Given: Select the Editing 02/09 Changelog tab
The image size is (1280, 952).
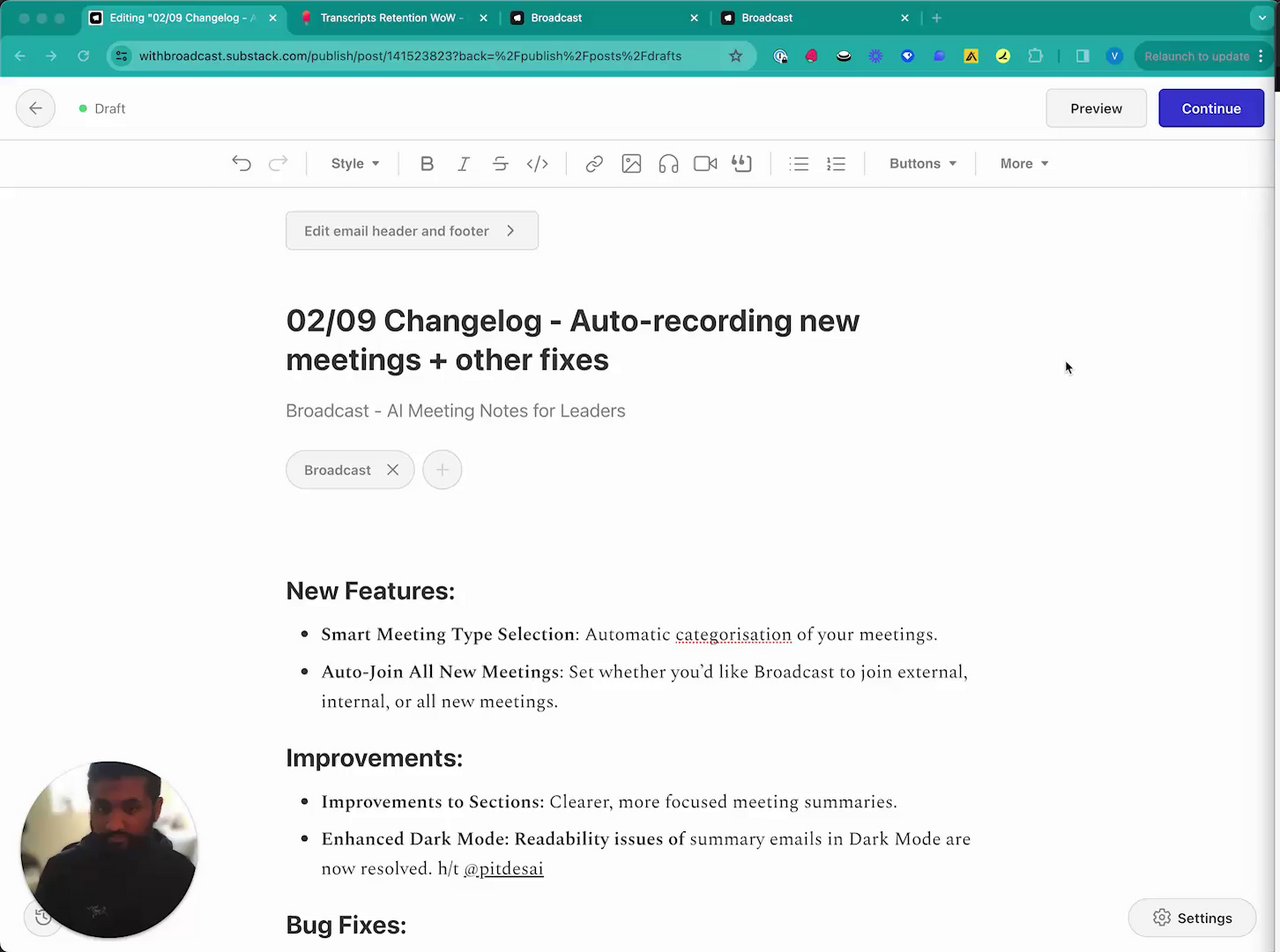Looking at the screenshot, I should click(182, 18).
